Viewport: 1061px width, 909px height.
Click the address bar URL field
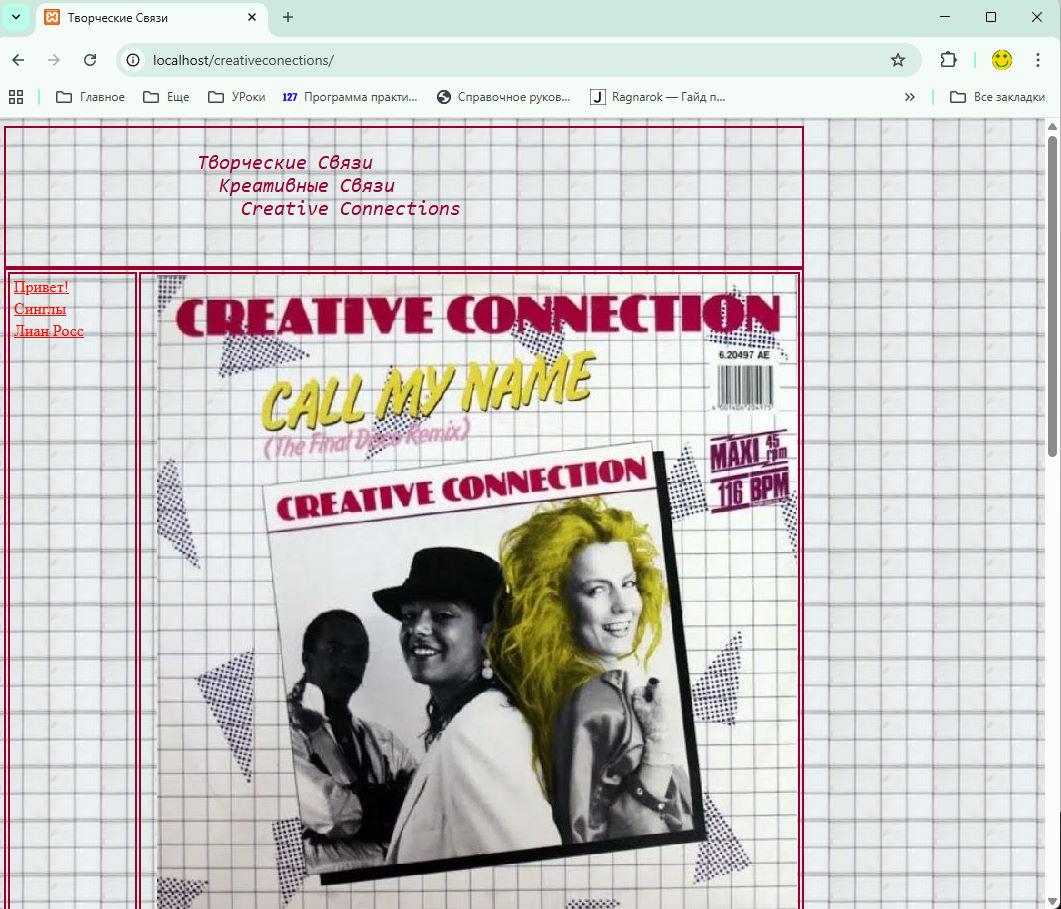click(500, 60)
